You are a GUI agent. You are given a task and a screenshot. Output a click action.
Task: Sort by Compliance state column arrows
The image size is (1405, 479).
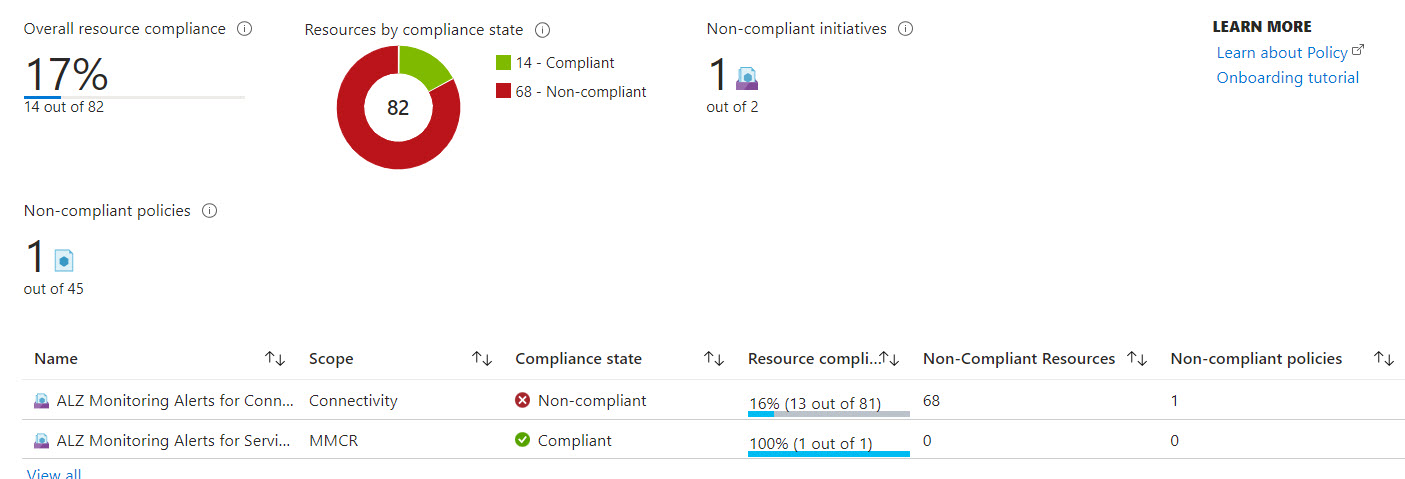click(x=714, y=358)
